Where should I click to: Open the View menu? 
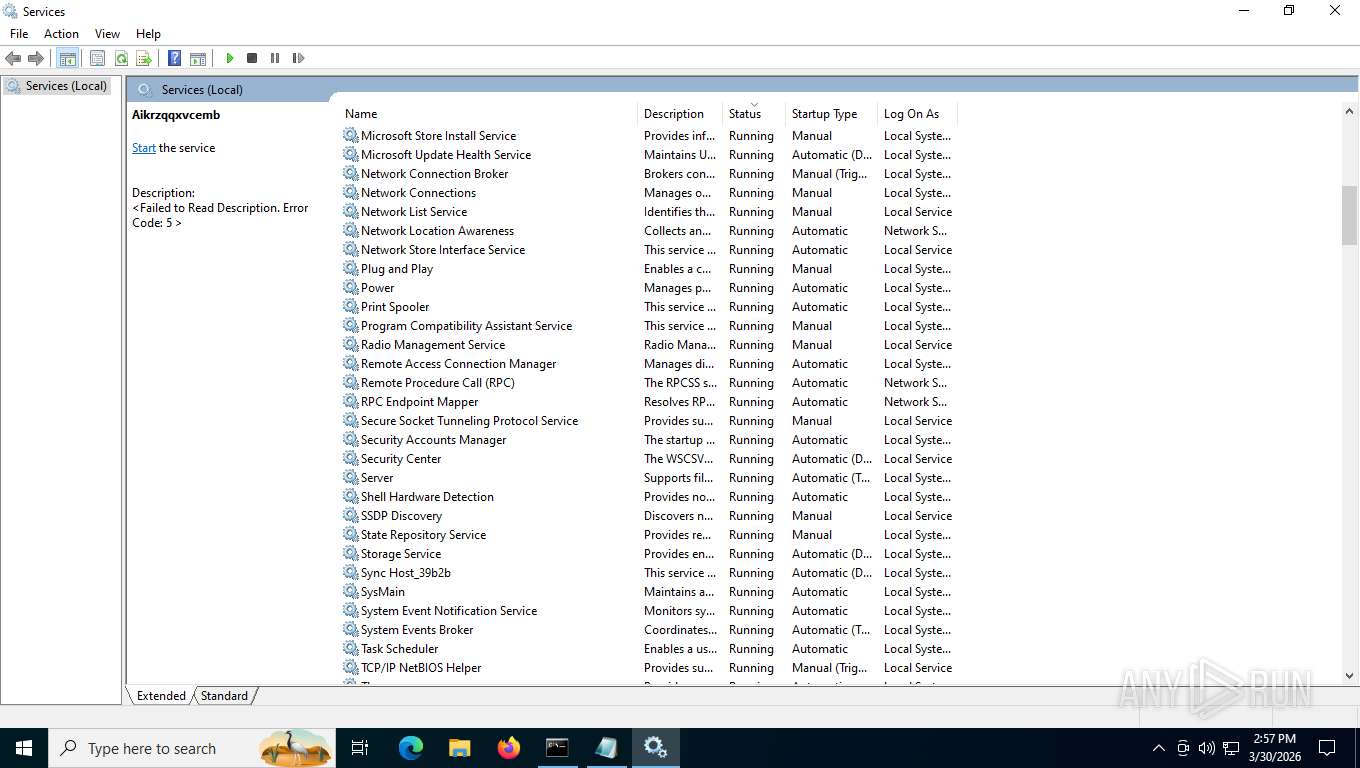pos(107,34)
